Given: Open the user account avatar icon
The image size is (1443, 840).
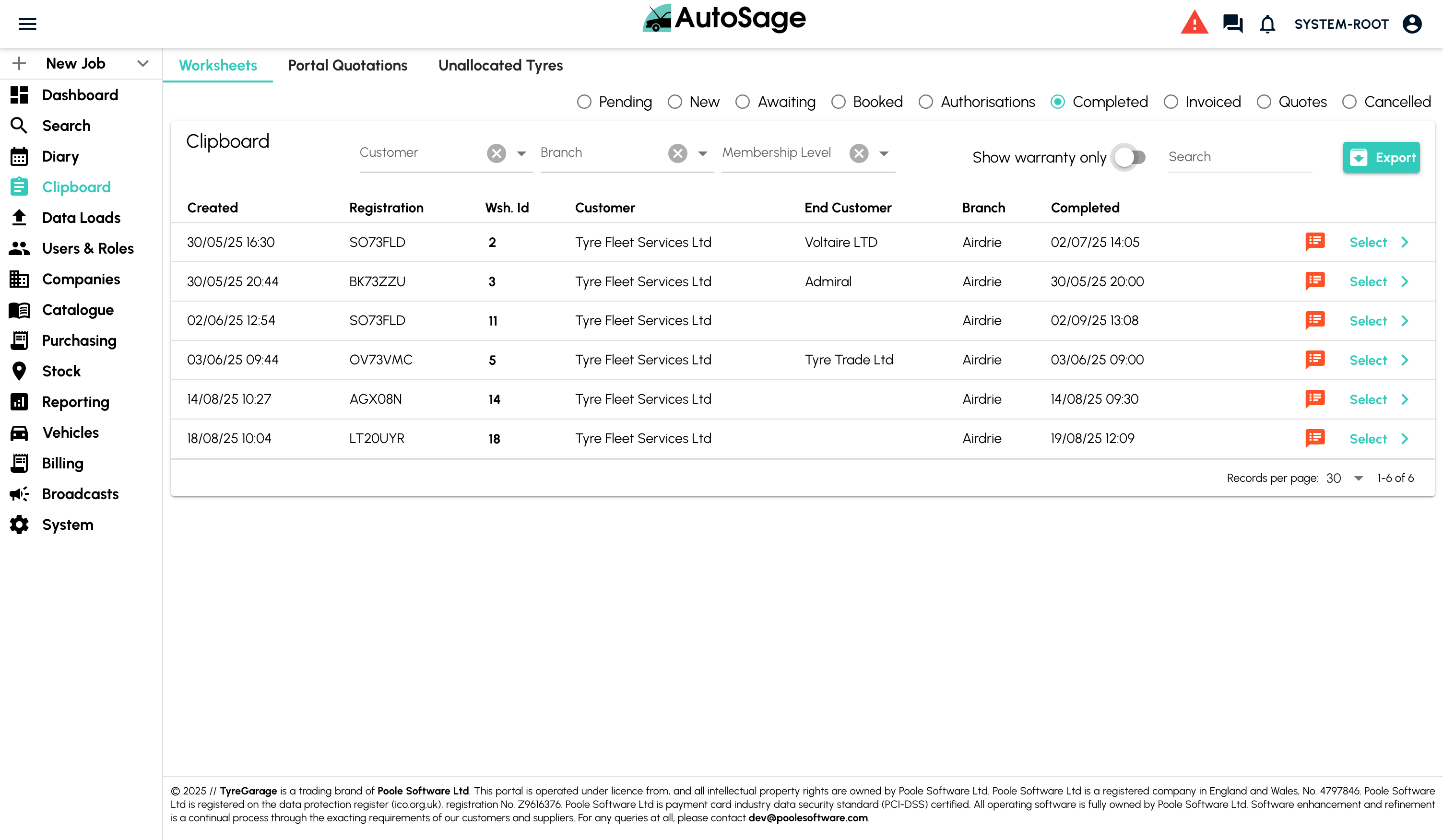Looking at the screenshot, I should [1411, 24].
